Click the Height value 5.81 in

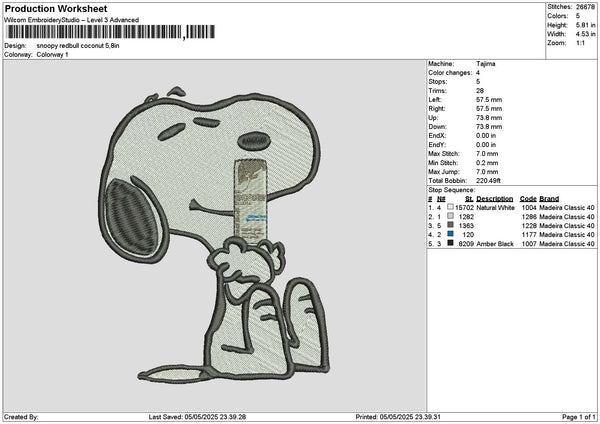pos(585,25)
